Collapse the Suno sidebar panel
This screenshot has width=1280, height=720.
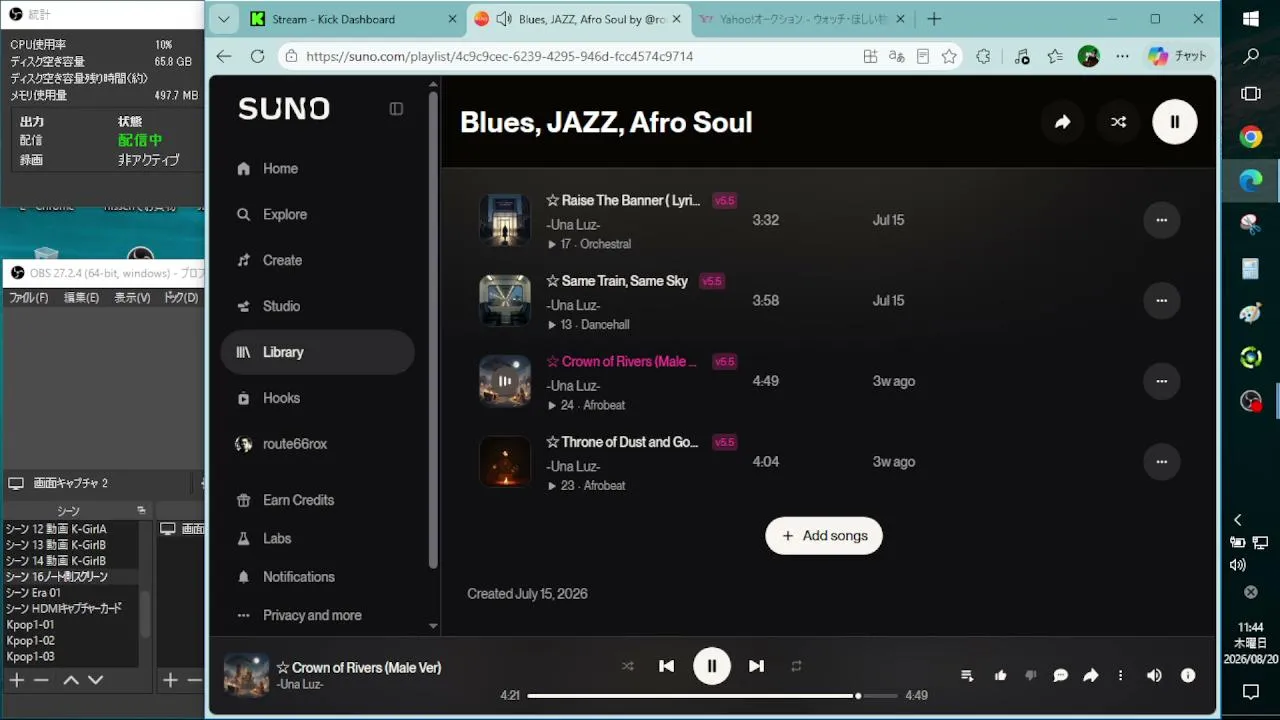tap(396, 109)
